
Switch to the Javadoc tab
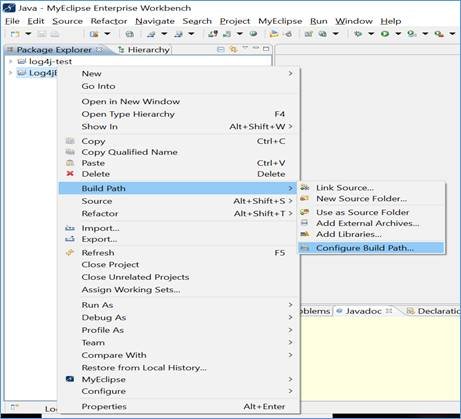tap(363, 311)
